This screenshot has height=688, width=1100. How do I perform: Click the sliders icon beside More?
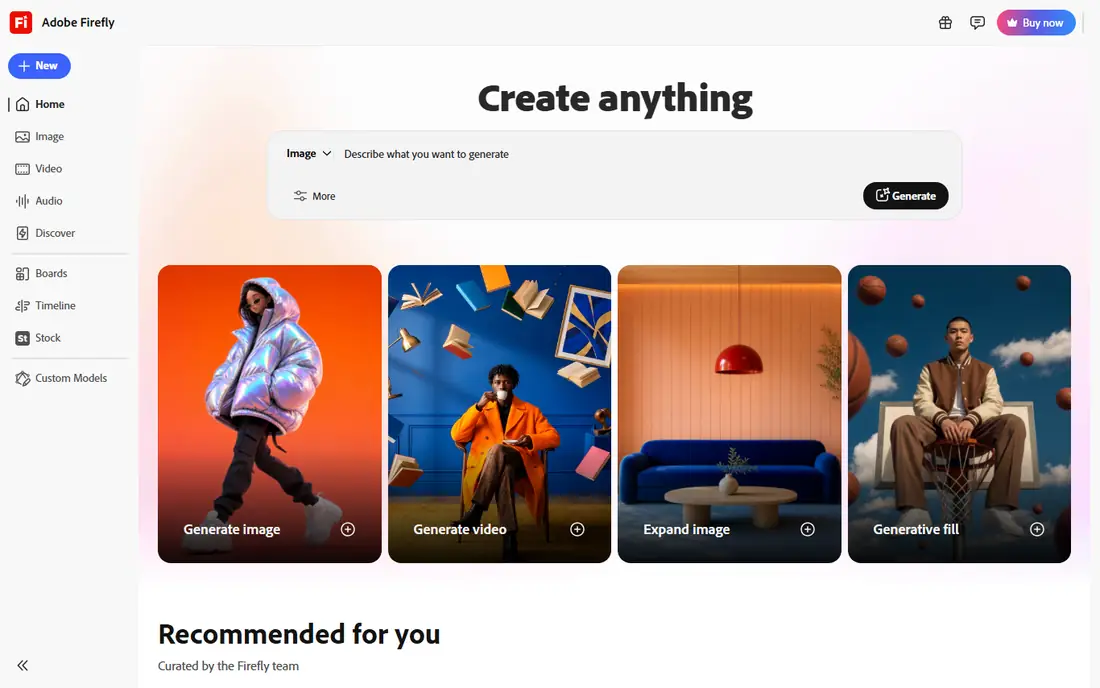(300, 196)
